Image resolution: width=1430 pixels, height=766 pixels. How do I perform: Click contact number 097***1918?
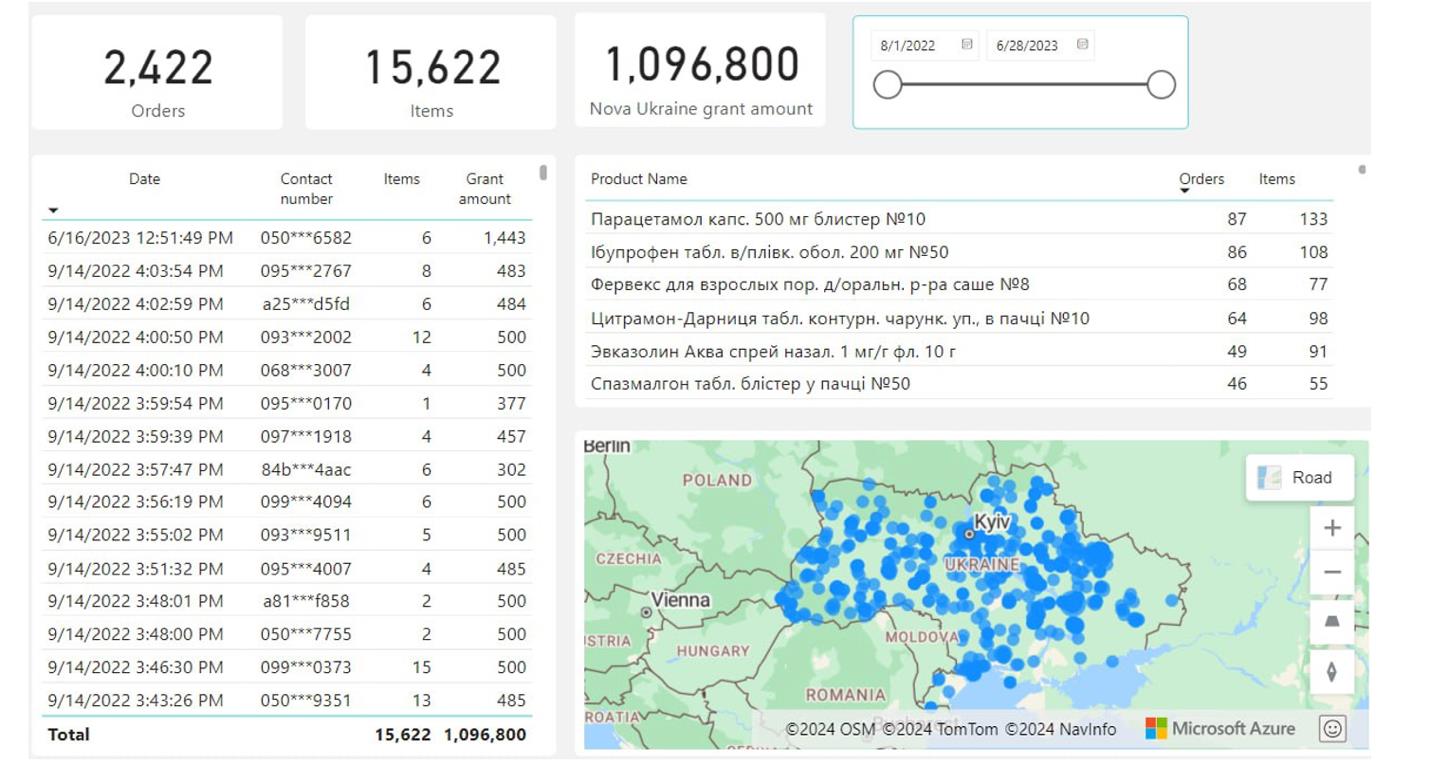[306, 436]
